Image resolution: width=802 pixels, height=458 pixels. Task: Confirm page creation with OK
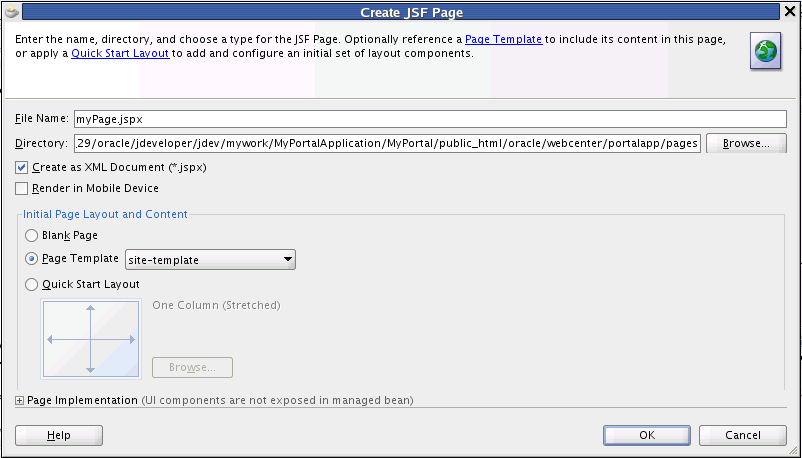point(647,435)
